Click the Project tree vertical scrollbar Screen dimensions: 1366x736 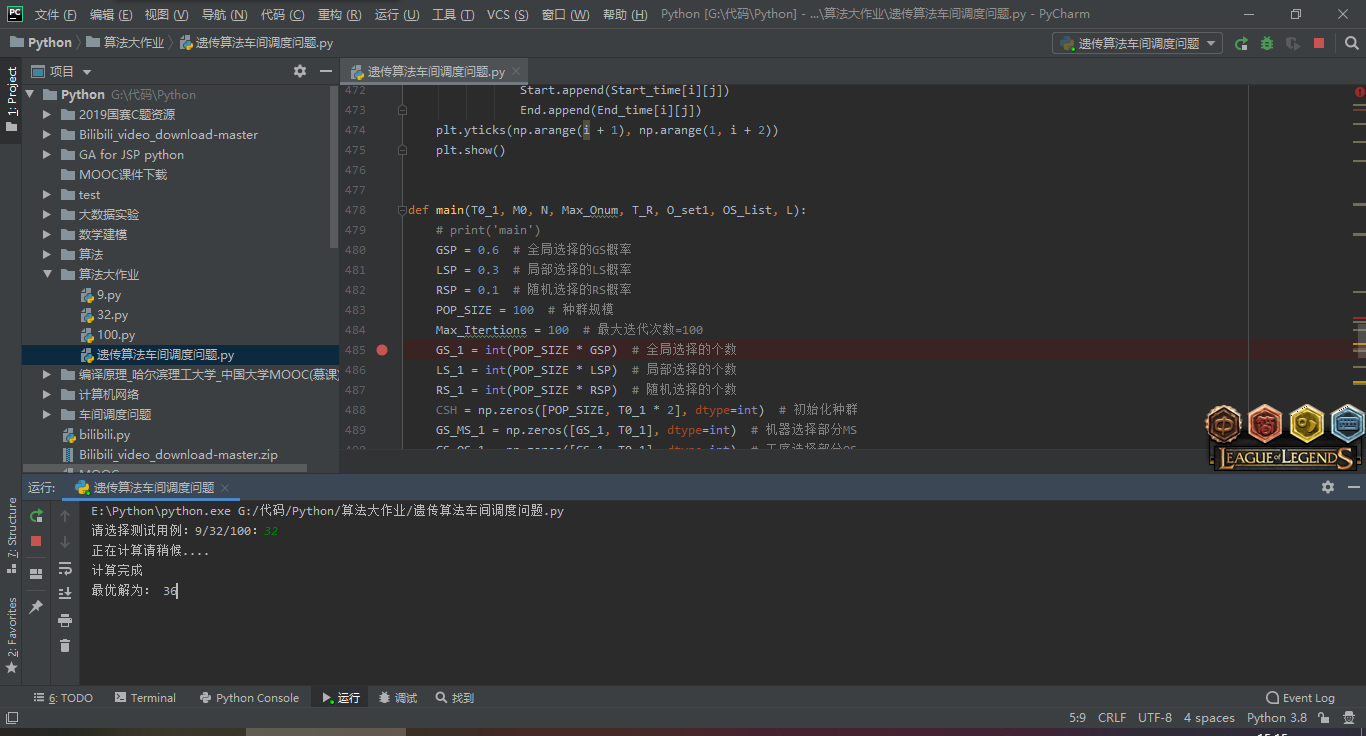tap(334, 170)
